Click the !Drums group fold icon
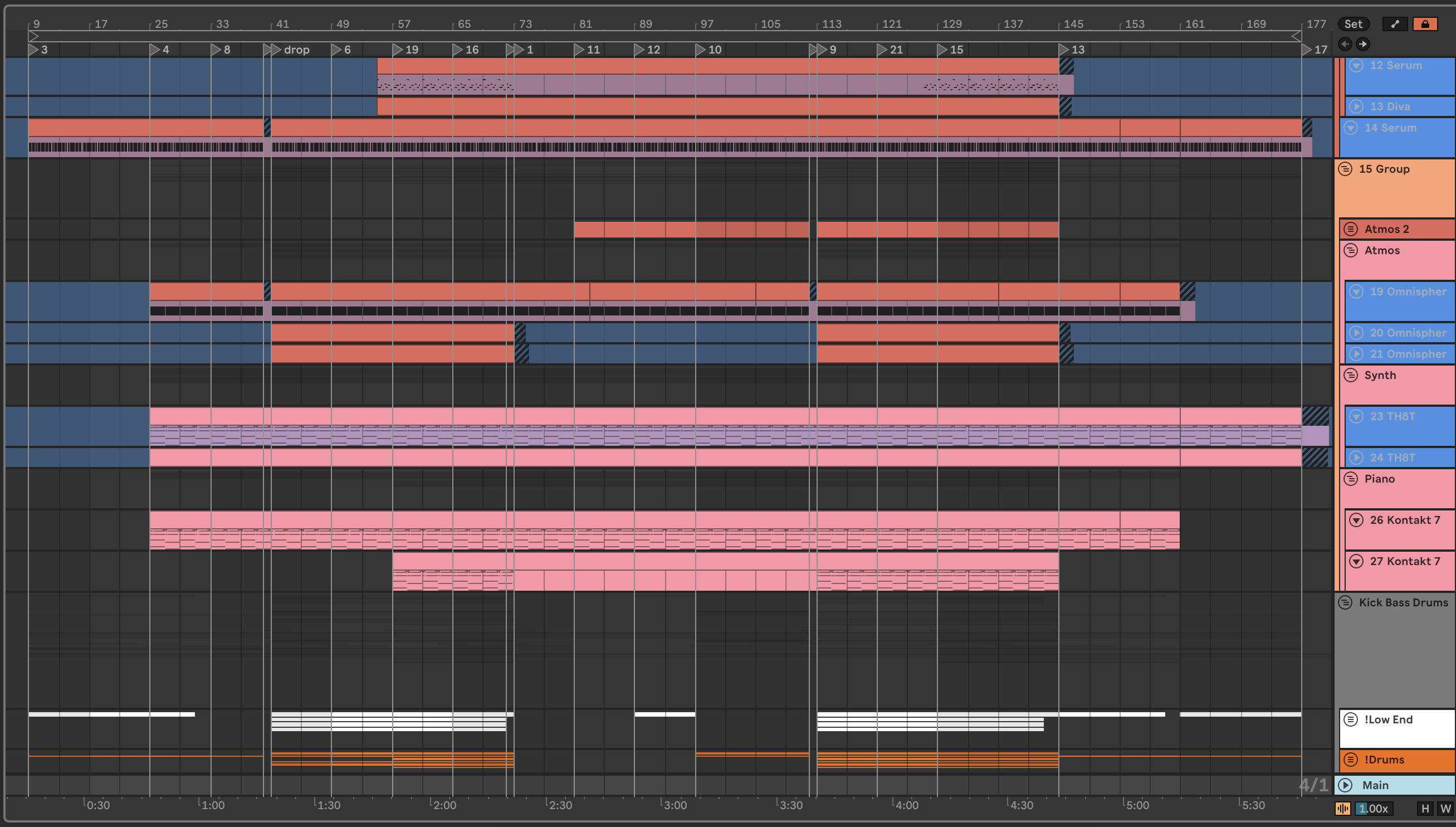 pos(1350,760)
